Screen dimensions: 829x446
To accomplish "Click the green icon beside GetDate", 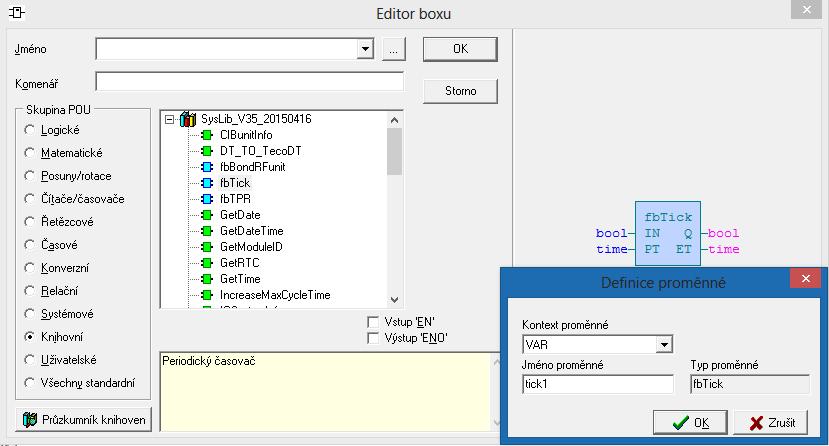I will pos(207,215).
